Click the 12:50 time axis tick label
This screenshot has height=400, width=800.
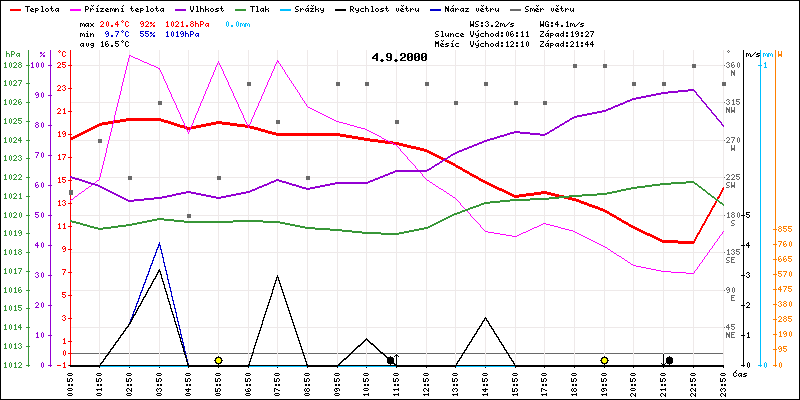pyautogui.click(x=427, y=381)
